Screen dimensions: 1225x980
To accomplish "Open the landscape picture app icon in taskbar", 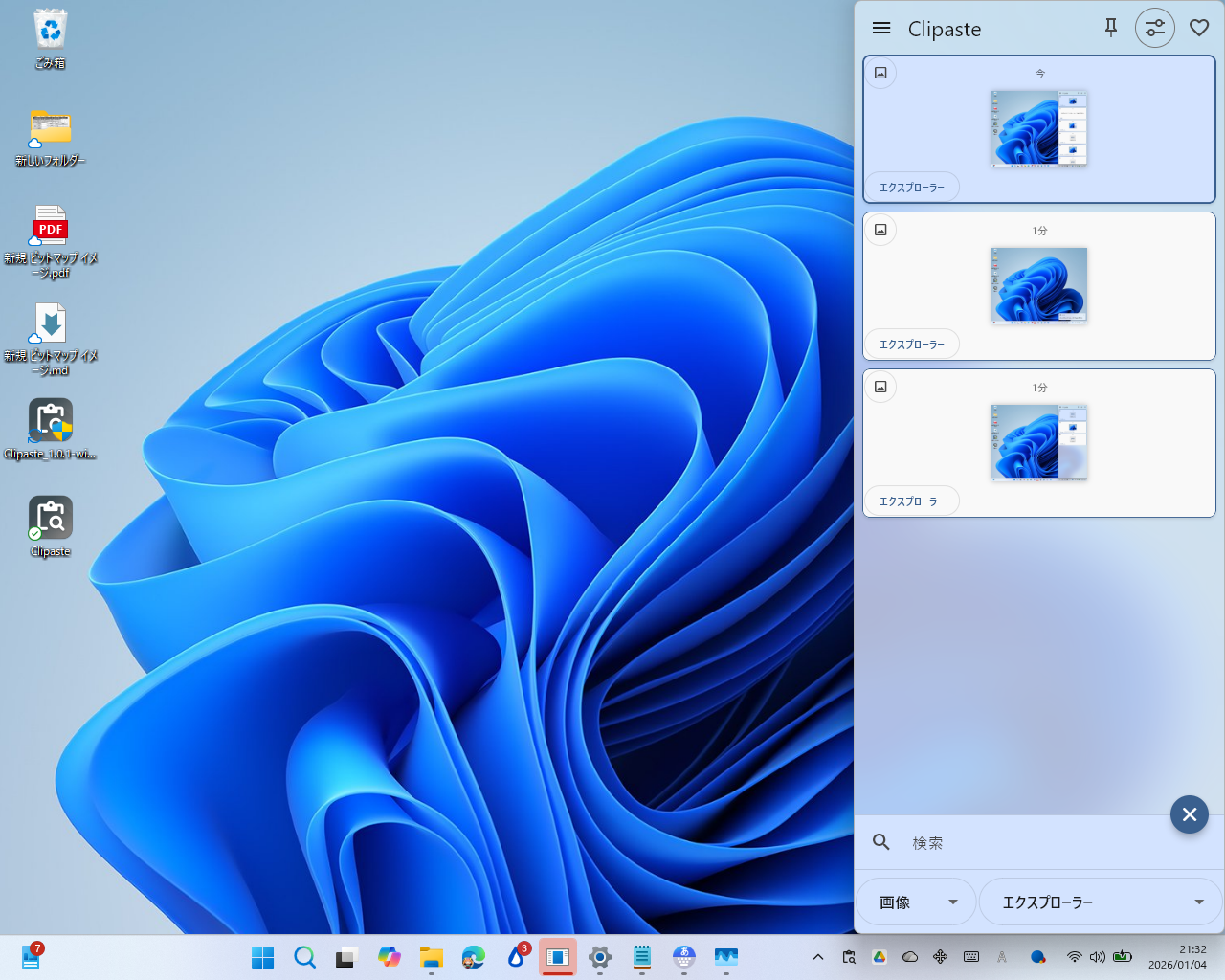I will [x=726, y=957].
